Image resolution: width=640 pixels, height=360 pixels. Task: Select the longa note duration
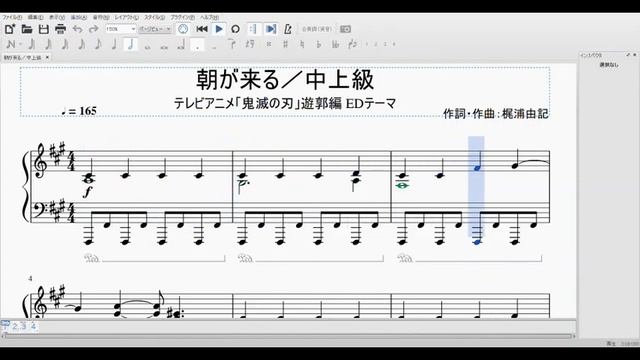pos(181,44)
